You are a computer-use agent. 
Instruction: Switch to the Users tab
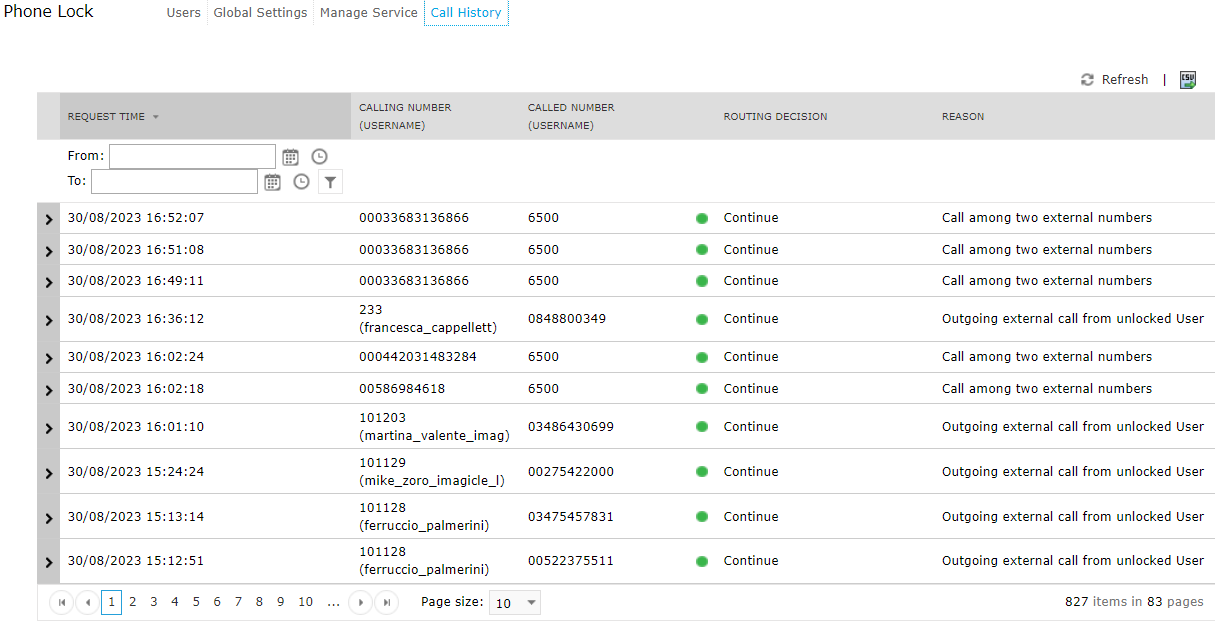(183, 13)
